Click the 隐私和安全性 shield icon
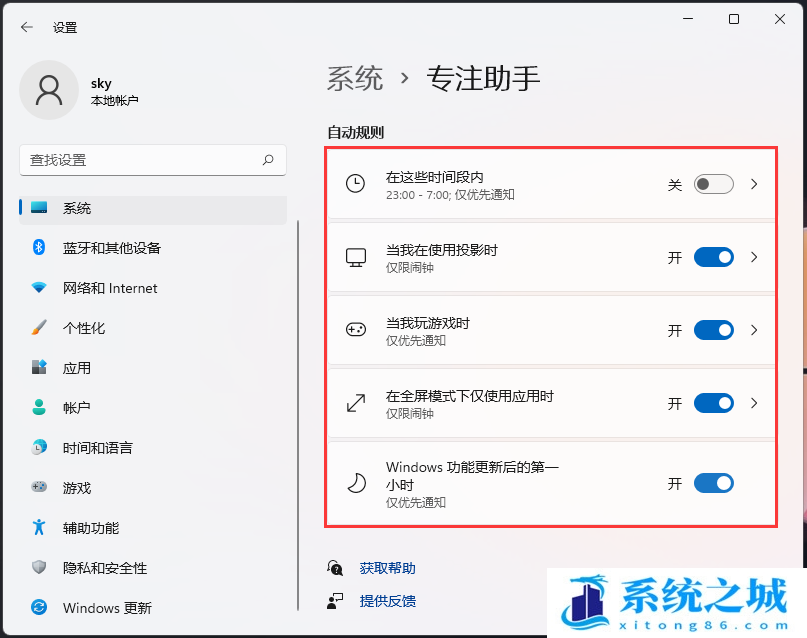The width and height of the screenshot is (807, 638). (x=39, y=567)
